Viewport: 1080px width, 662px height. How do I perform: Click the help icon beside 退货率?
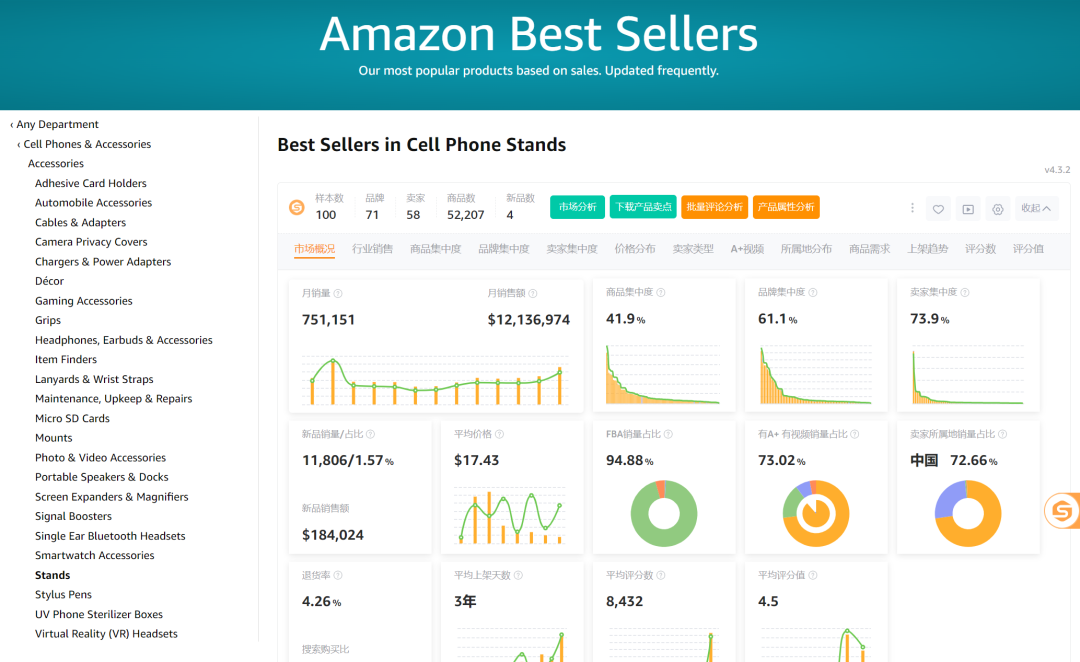338,575
